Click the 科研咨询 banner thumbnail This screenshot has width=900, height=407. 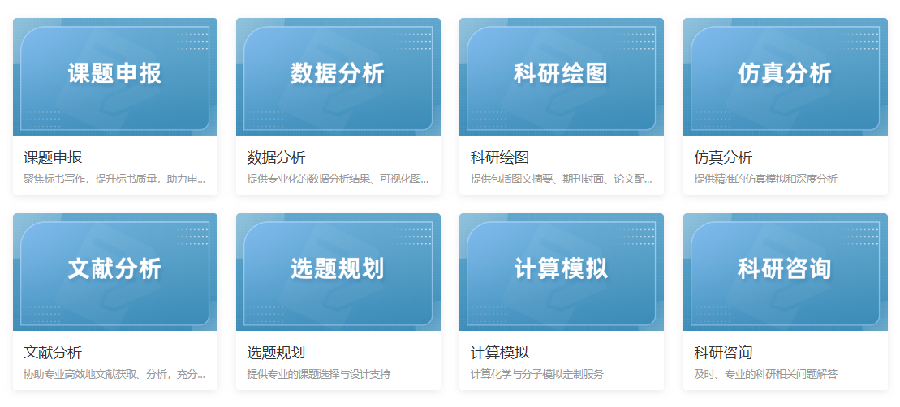[x=784, y=271]
